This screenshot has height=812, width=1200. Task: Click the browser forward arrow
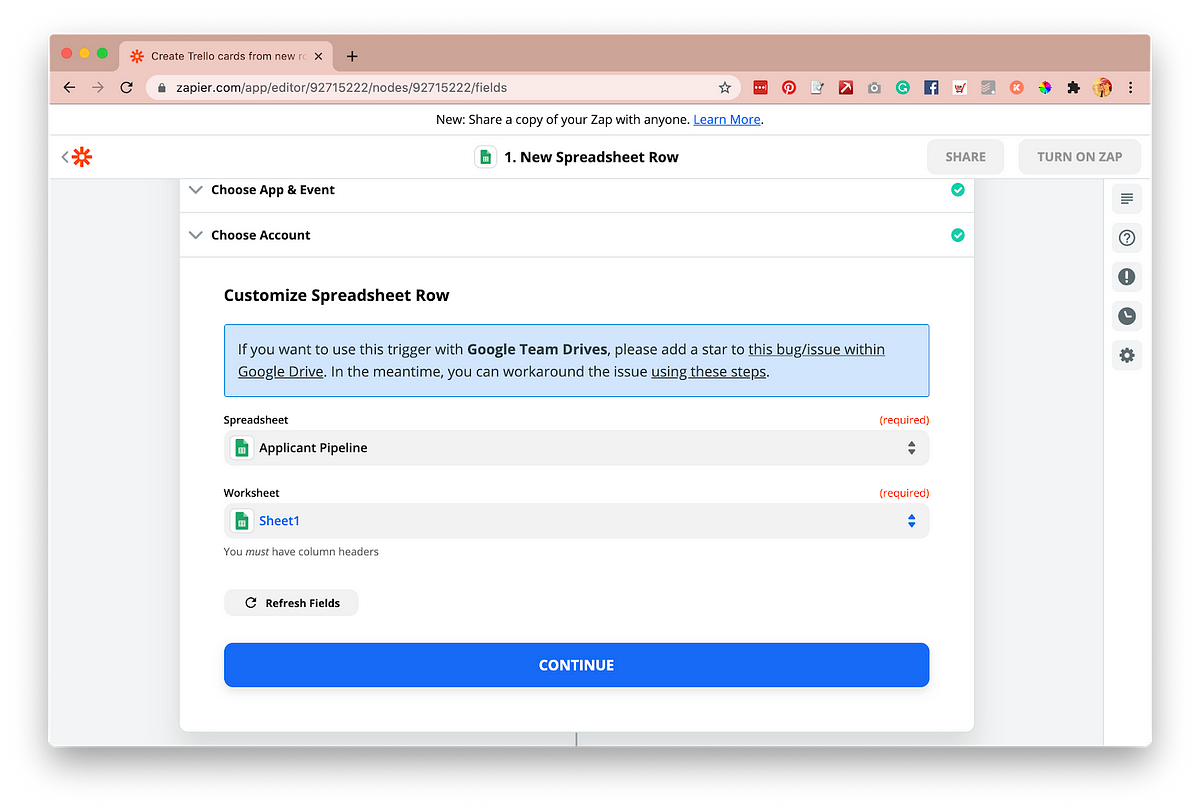coord(97,88)
